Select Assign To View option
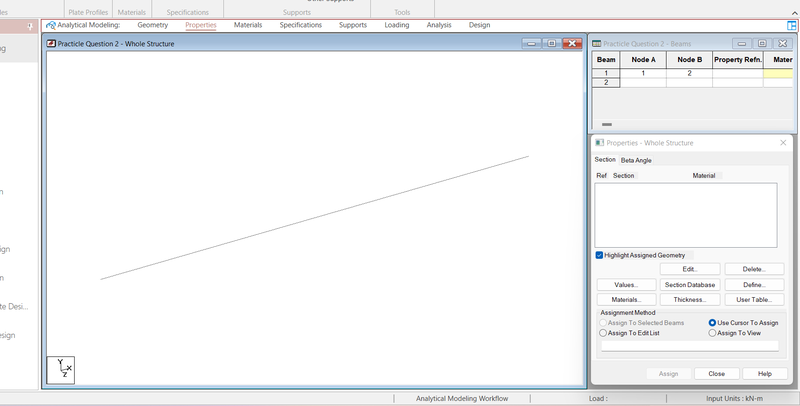 click(712, 333)
